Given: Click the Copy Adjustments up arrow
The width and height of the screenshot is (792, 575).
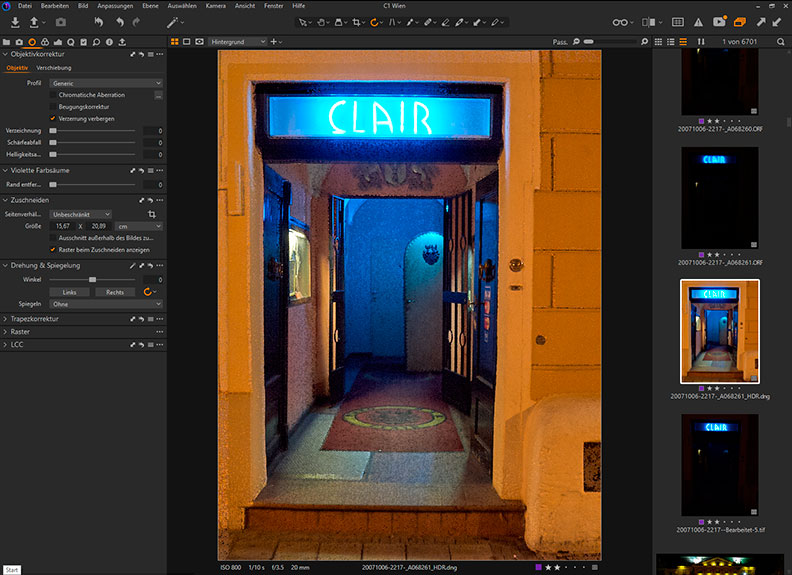Looking at the screenshot, I should [761, 22].
